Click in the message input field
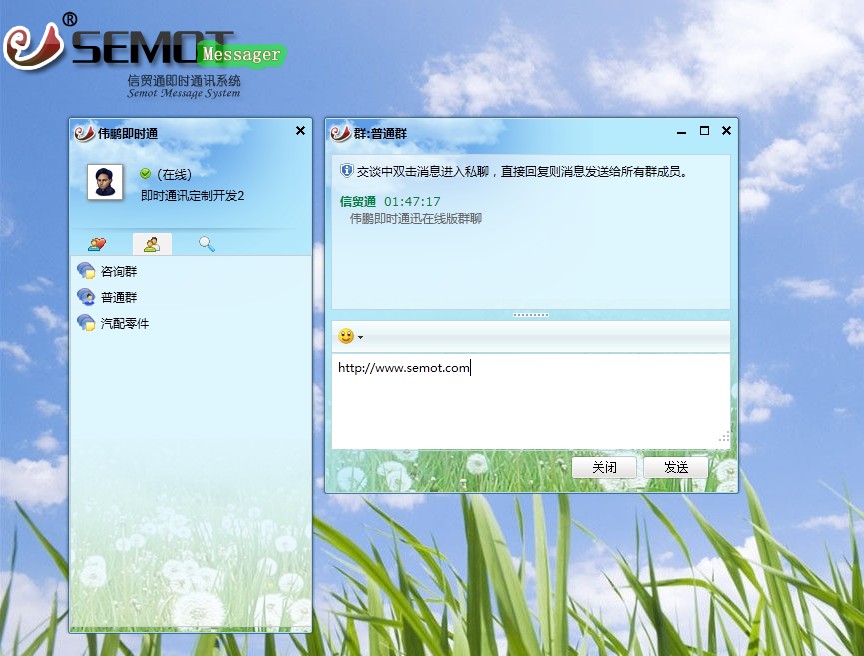 [x=531, y=401]
